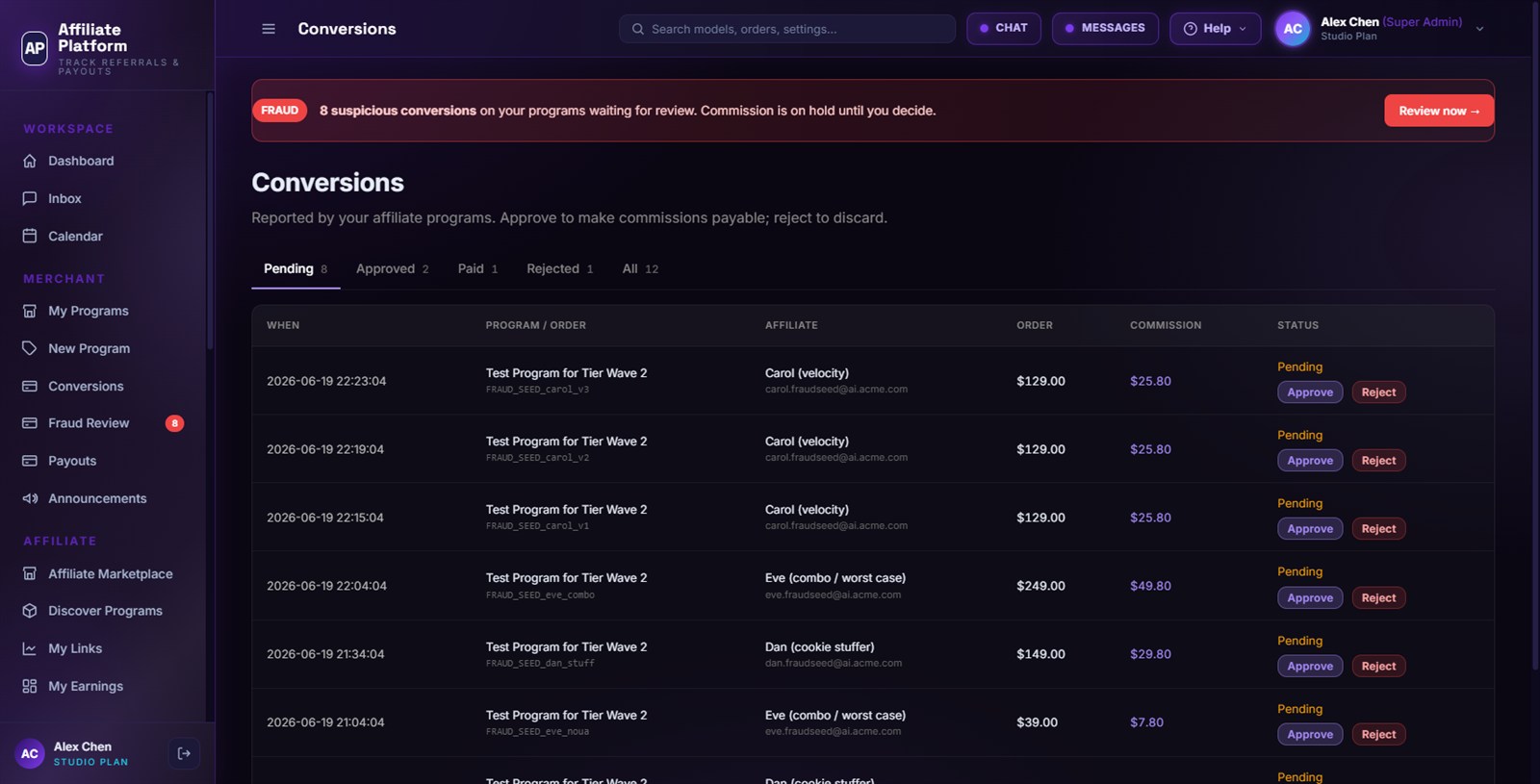This screenshot has width=1540, height=784.
Task: Switch to the Approved tab
Action: click(393, 268)
